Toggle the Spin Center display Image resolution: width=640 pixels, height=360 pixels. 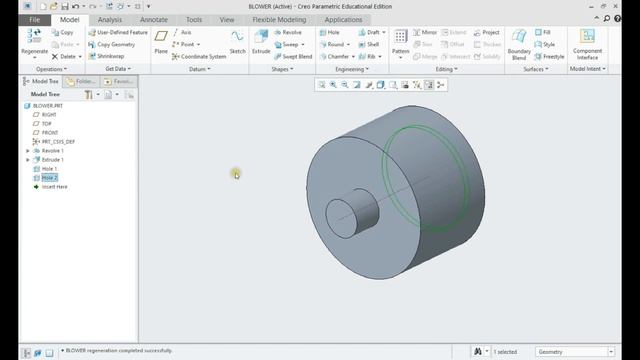click(x=440, y=85)
